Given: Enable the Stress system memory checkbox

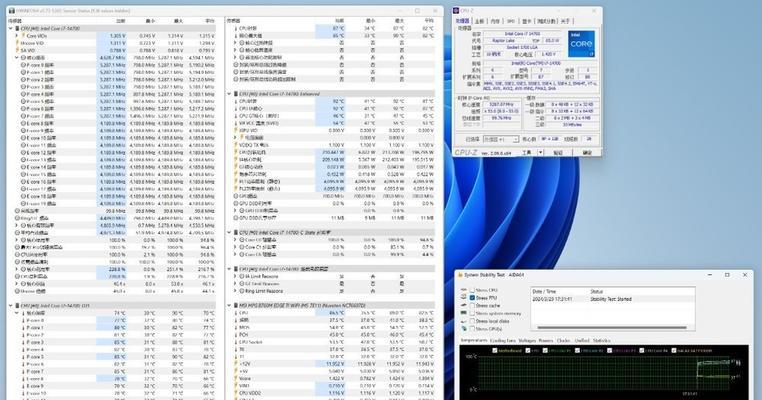Looking at the screenshot, I should coord(472,313).
